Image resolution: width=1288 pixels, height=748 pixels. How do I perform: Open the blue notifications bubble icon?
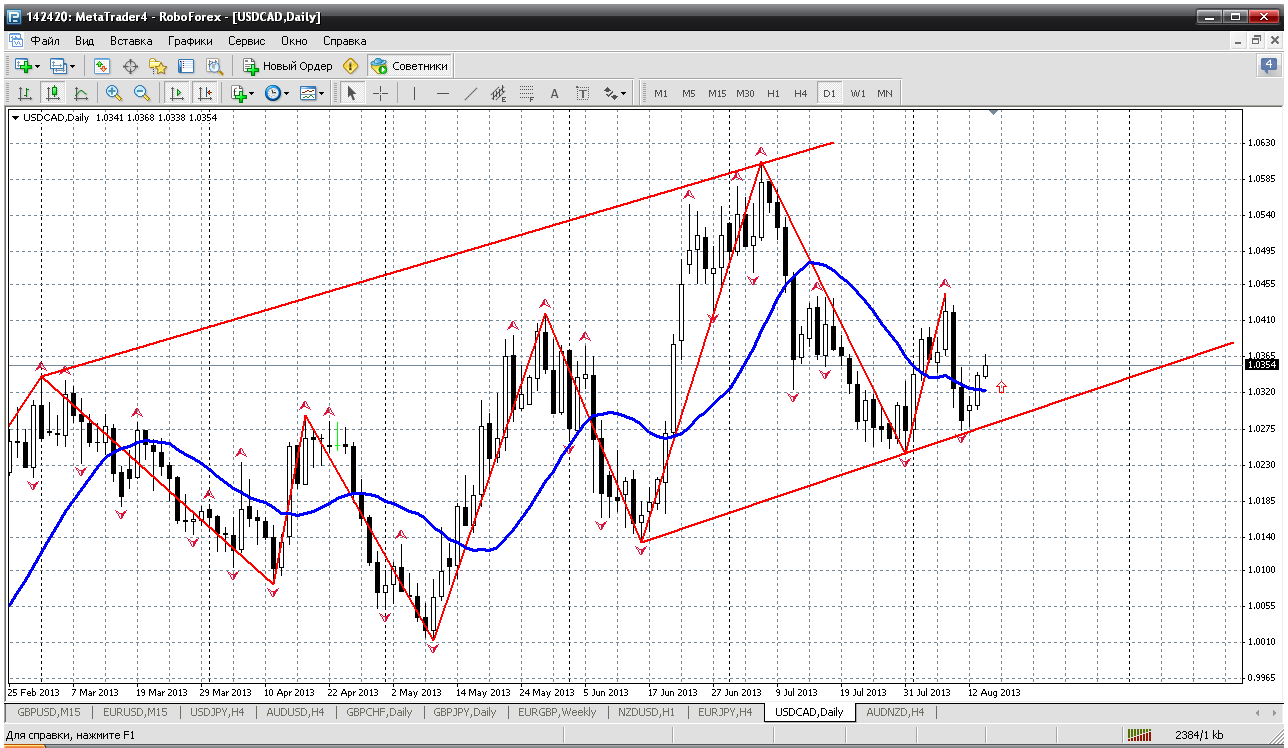click(1268, 66)
